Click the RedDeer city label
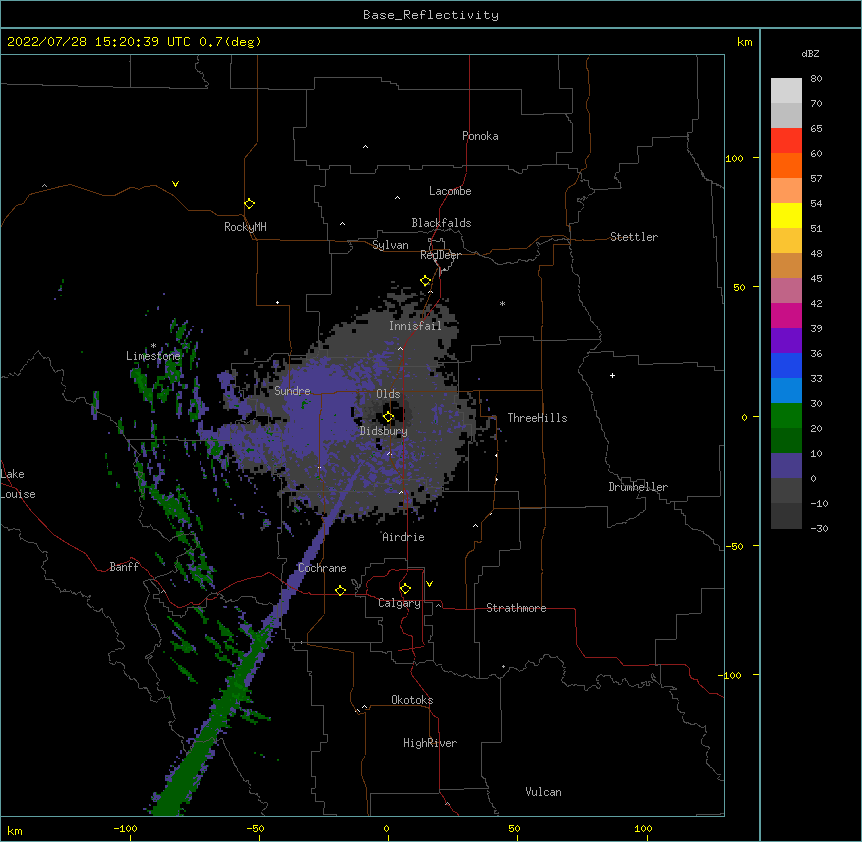This screenshot has height=842, width=862. [x=440, y=255]
